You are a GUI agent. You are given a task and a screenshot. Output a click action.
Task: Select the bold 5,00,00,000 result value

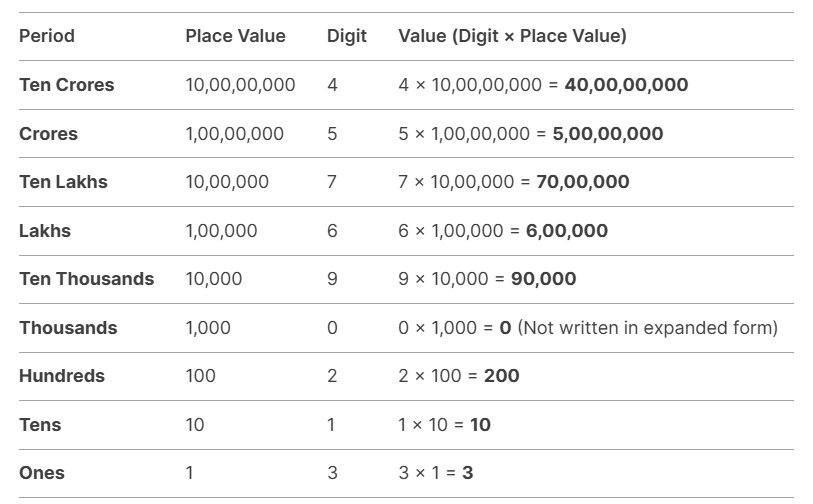[607, 134]
